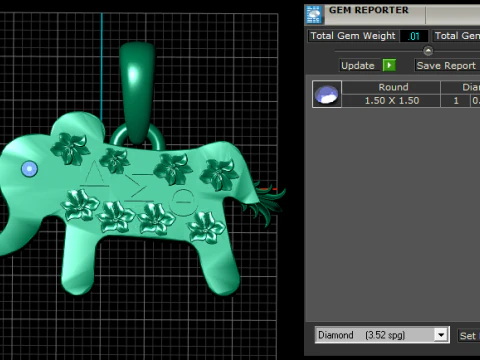Click the collapse arrow handle under Total Gem Weight
This screenshot has height=360, width=480.
[x=428, y=51]
